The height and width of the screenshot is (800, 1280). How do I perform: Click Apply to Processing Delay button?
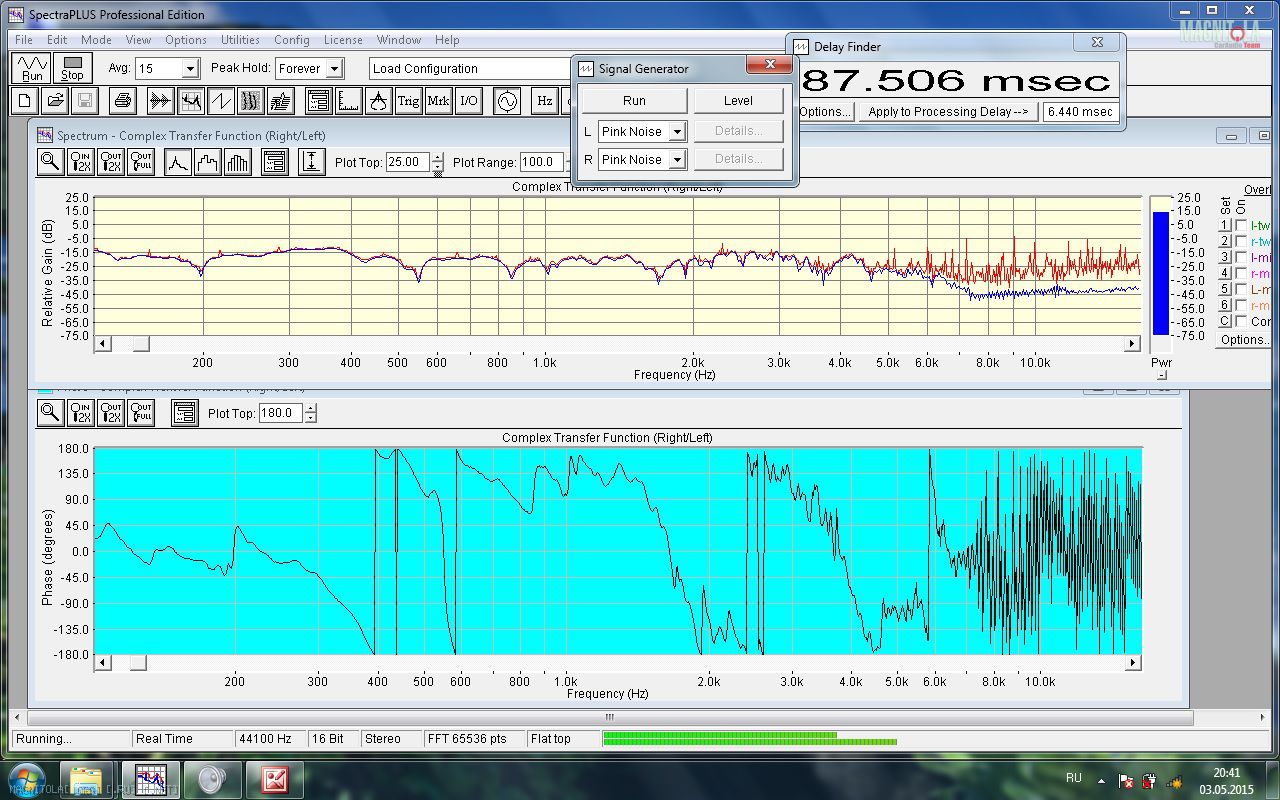[x=947, y=112]
